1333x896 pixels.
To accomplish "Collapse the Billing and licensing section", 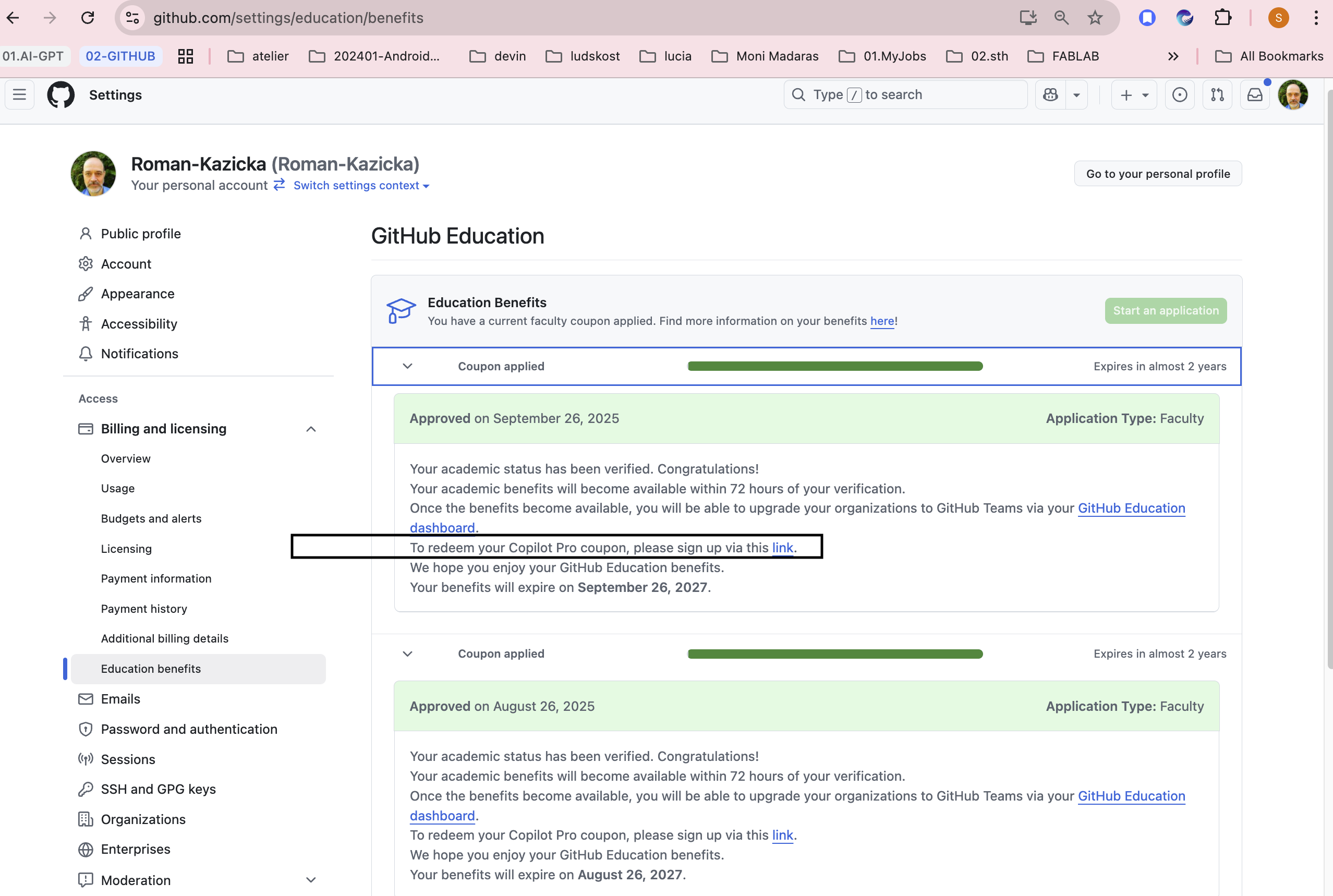I will [311, 429].
